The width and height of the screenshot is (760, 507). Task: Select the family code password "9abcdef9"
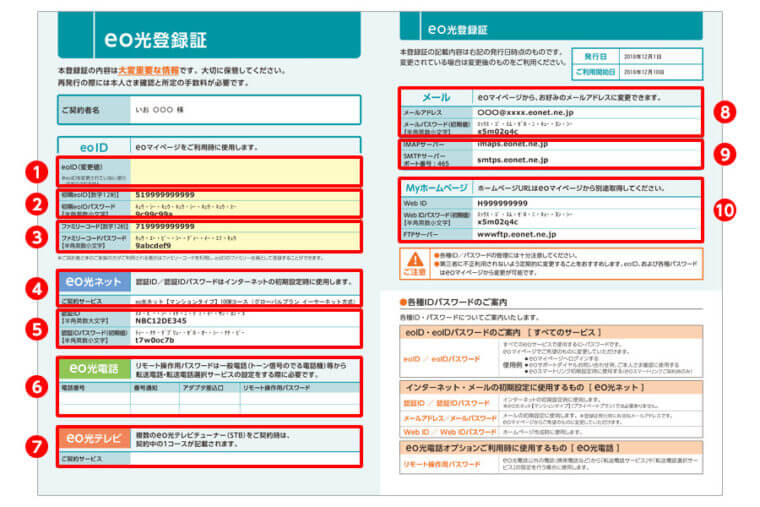pos(153,246)
